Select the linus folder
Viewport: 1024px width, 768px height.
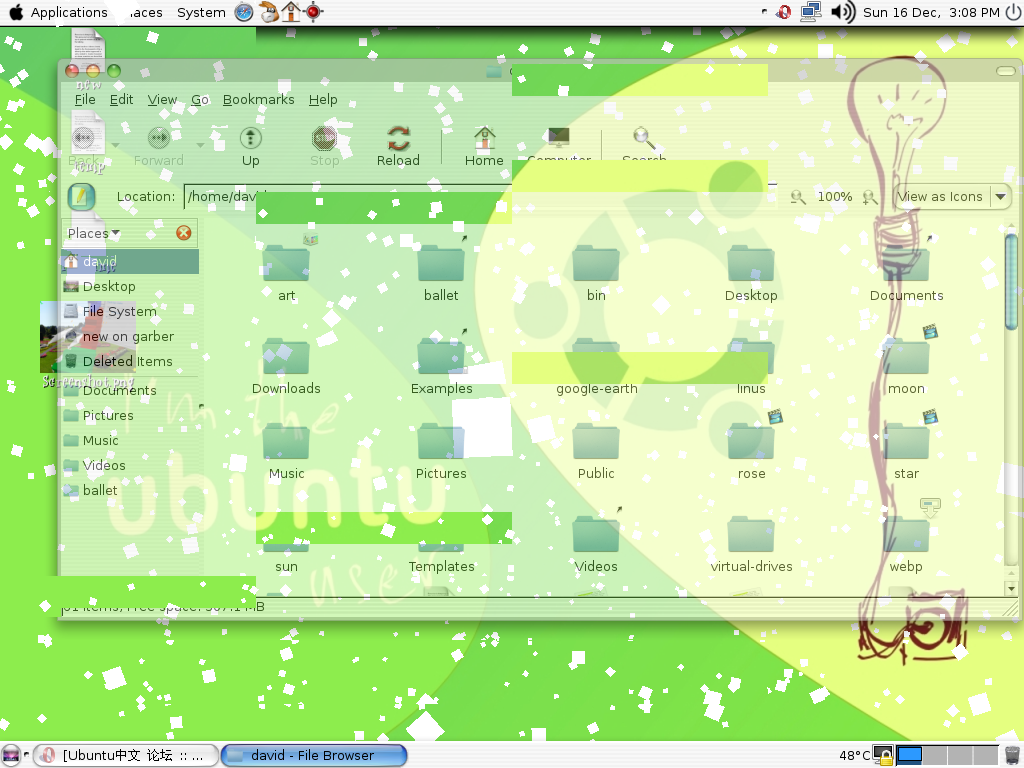751,367
